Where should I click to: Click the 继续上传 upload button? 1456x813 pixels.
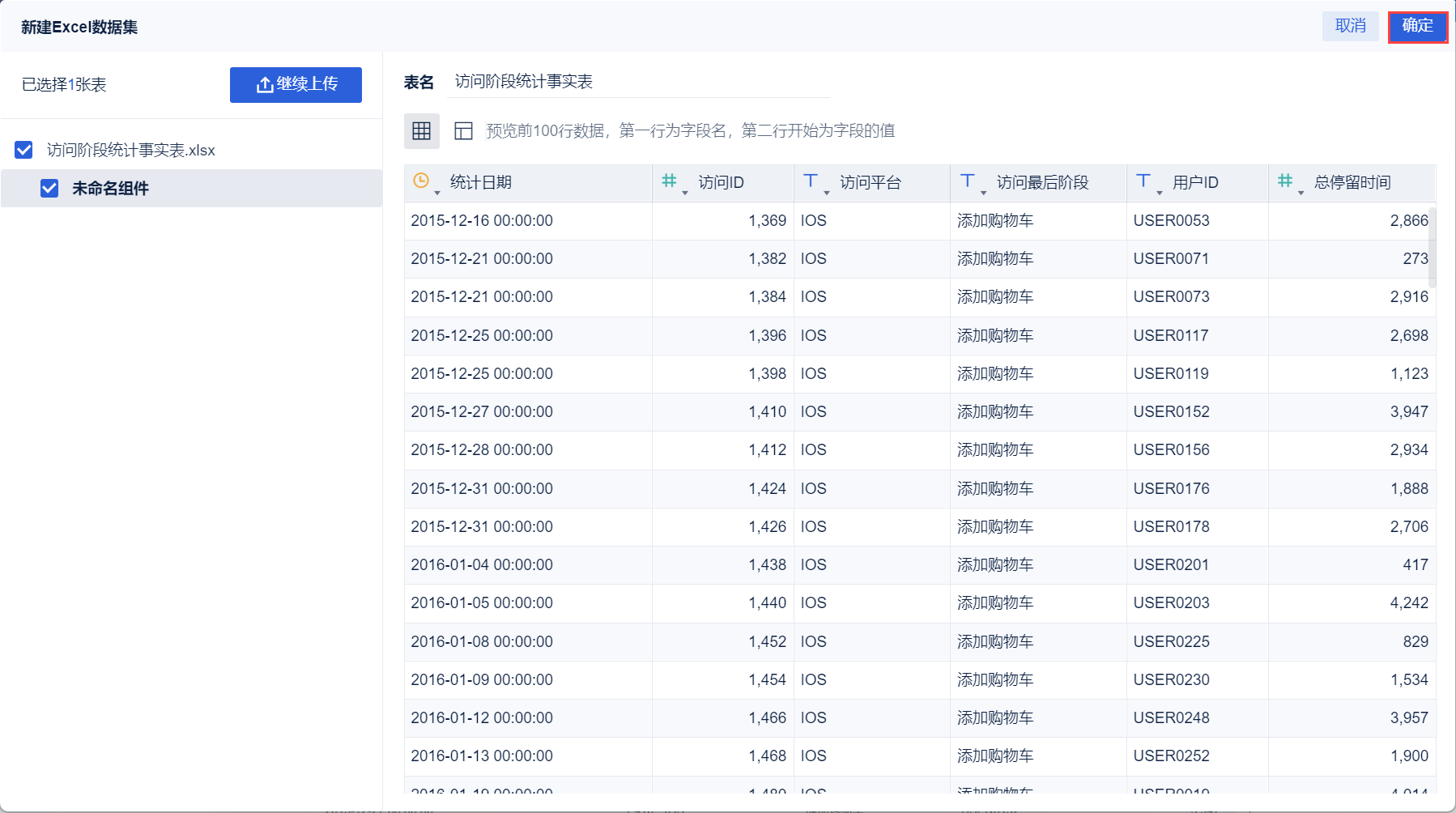click(296, 85)
